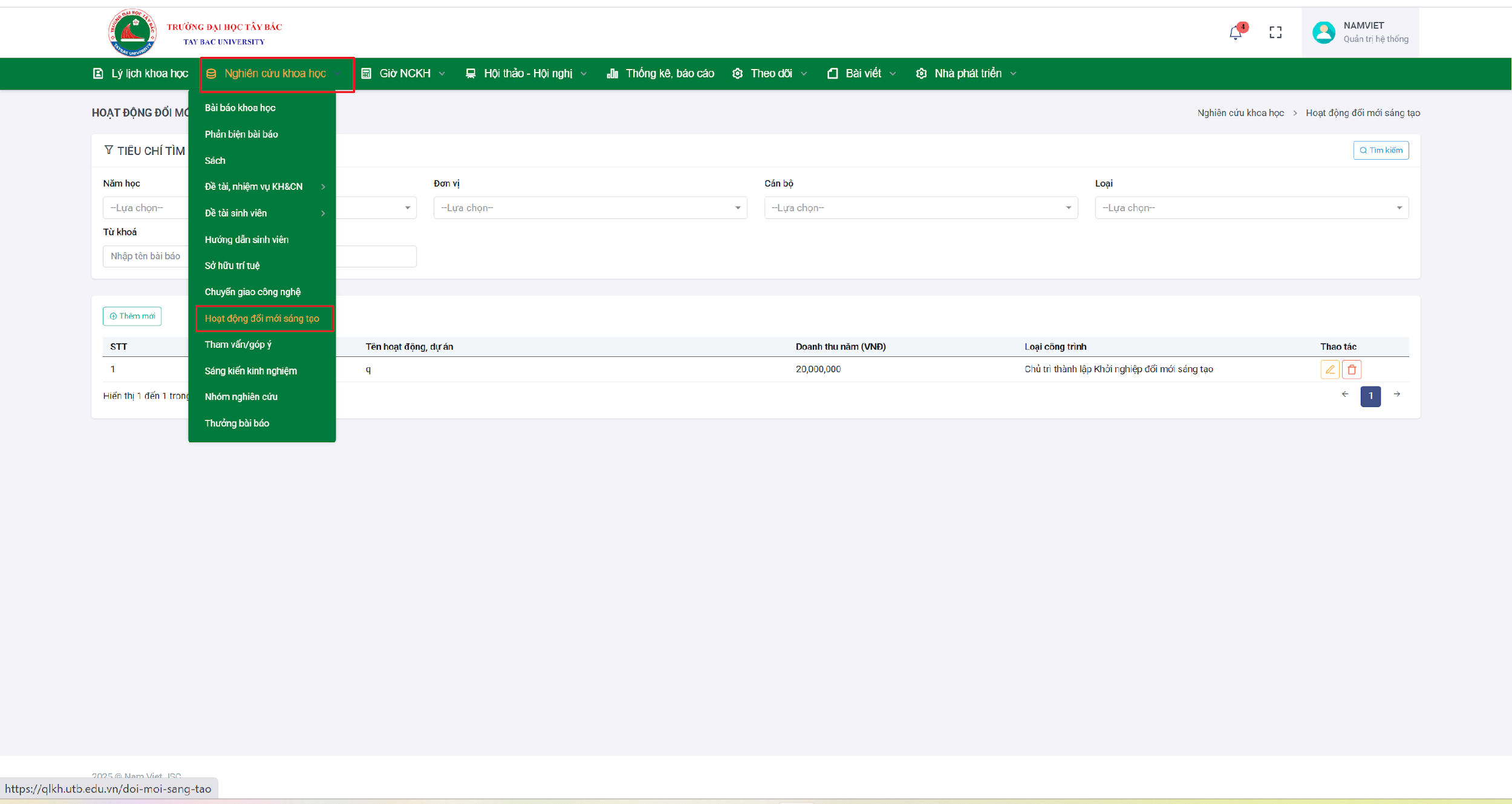This screenshot has width=1512, height=804.
Task: Click the 20,000,000 revenue cell
Action: click(818, 369)
